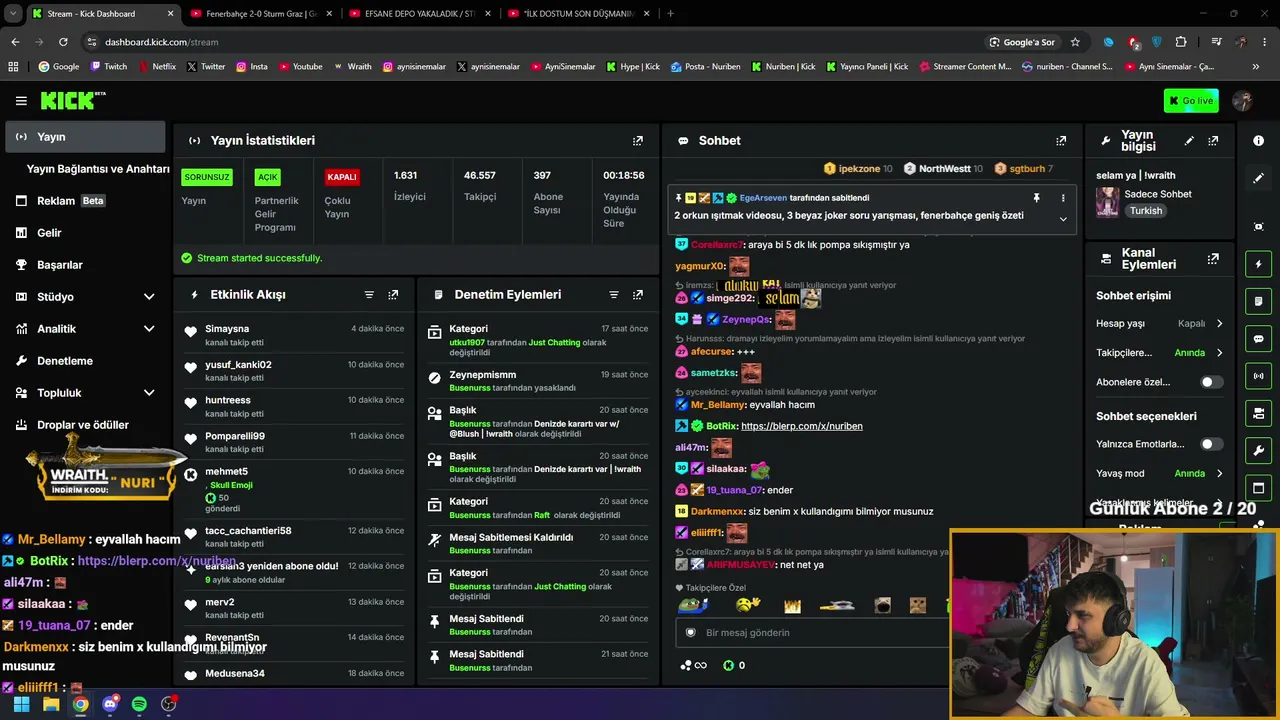Image resolution: width=1280 pixels, height=720 pixels.
Task: Pop out the Sohbet chat panel
Action: [x=1061, y=141]
